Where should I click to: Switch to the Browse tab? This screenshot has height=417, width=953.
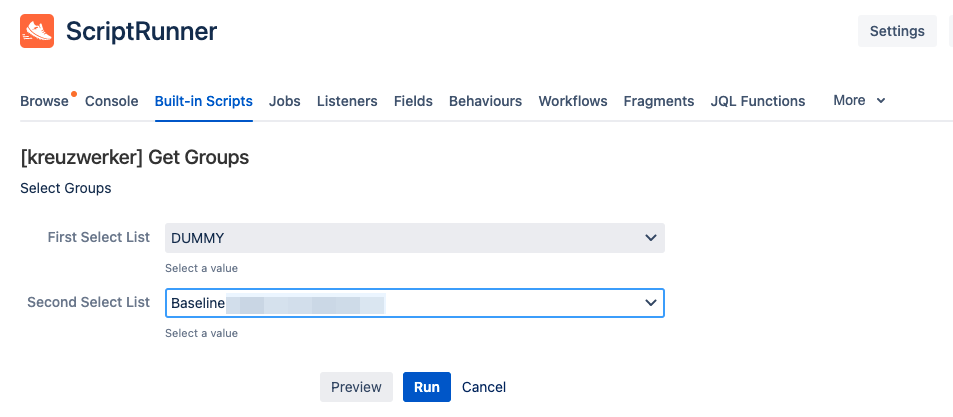pyautogui.click(x=44, y=101)
